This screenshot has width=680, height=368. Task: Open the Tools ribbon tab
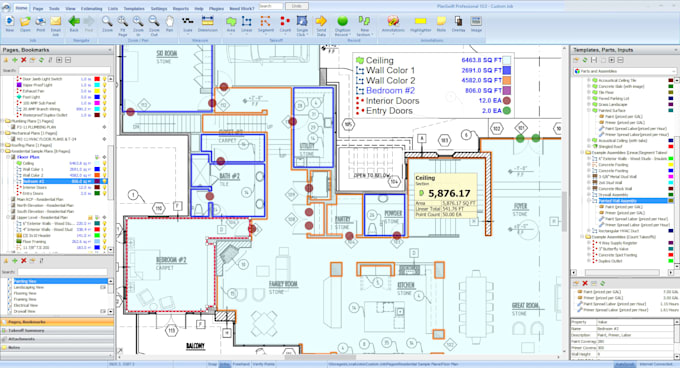tap(54, 9)
